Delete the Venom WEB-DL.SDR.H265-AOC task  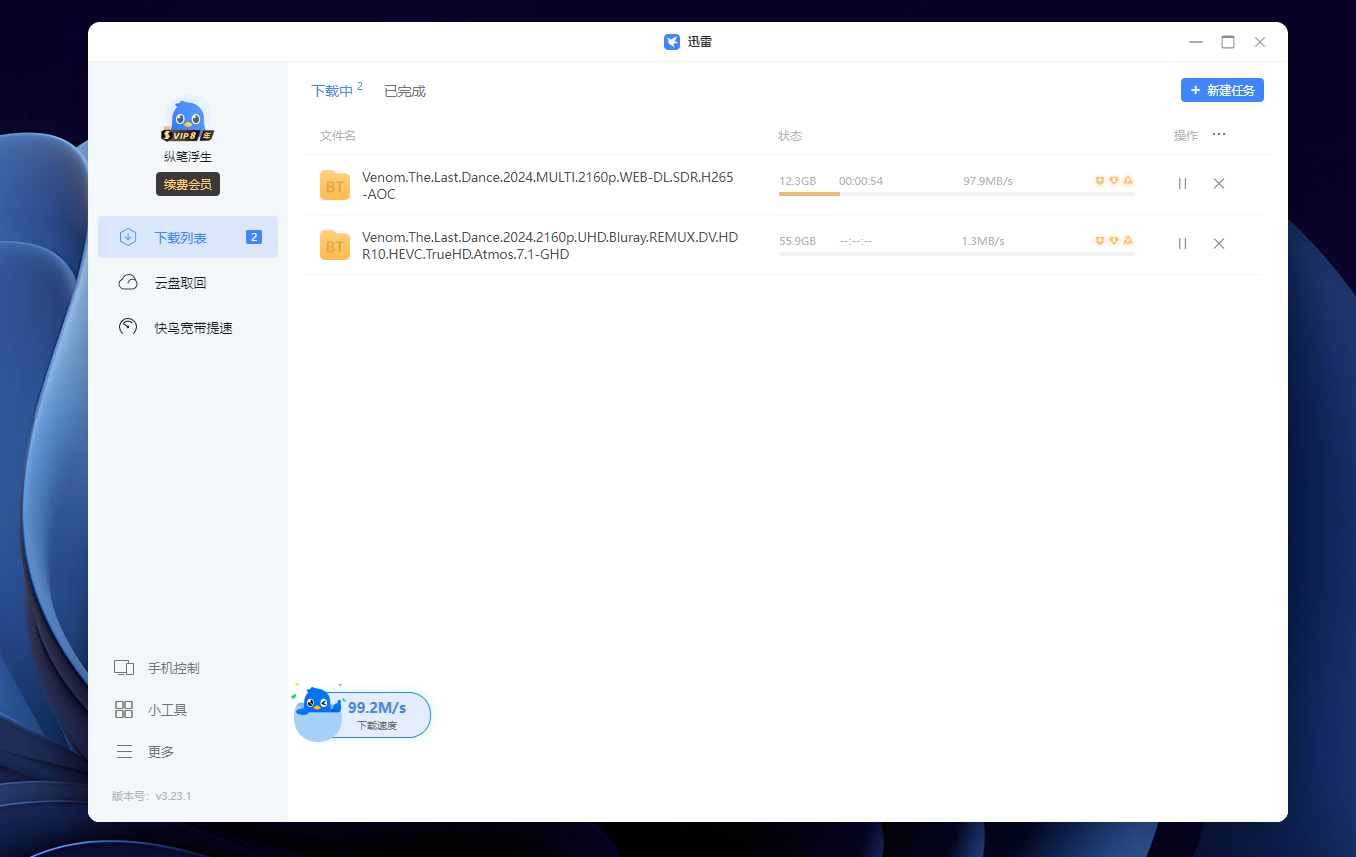point(1219,184)
